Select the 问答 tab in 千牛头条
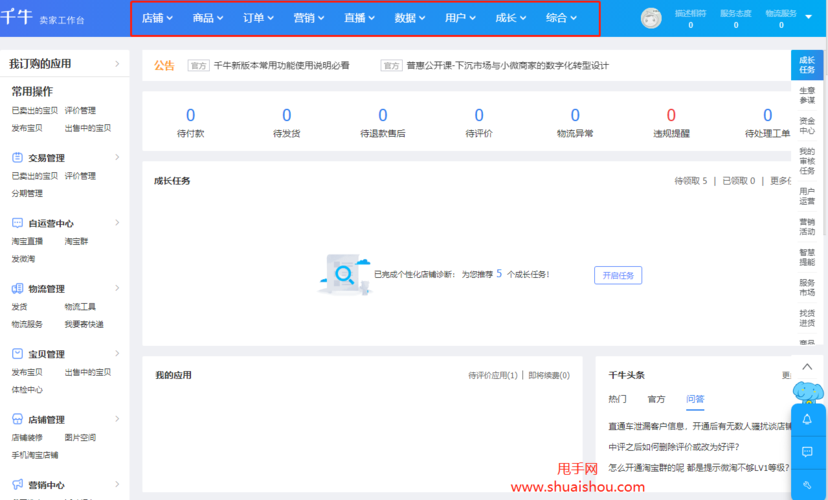828x500 pixels. pyautogui.click(x=695, y=399)
